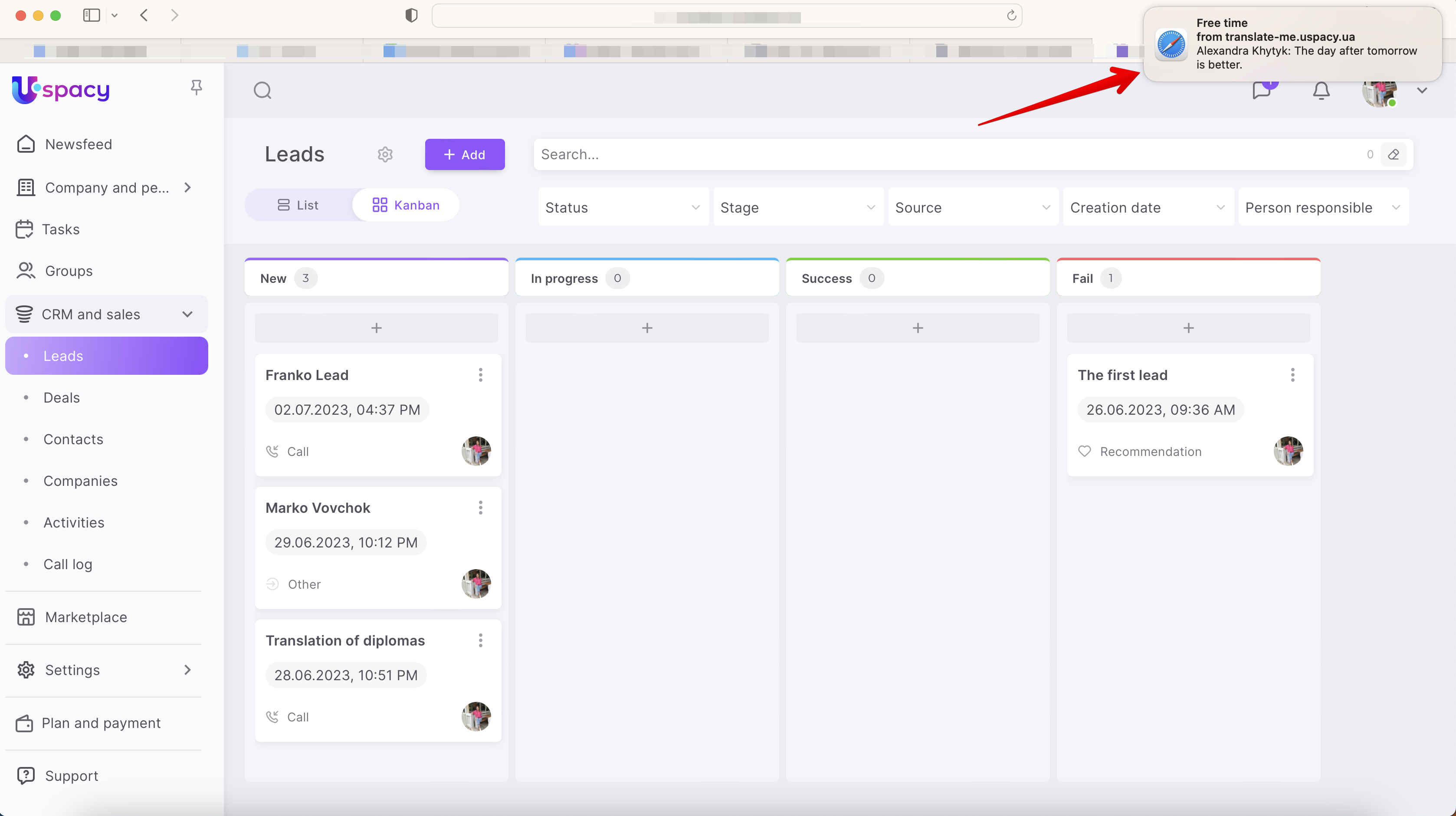Open the chat messages icon
Viewport: 1456px width, 816px height.
1261,91
